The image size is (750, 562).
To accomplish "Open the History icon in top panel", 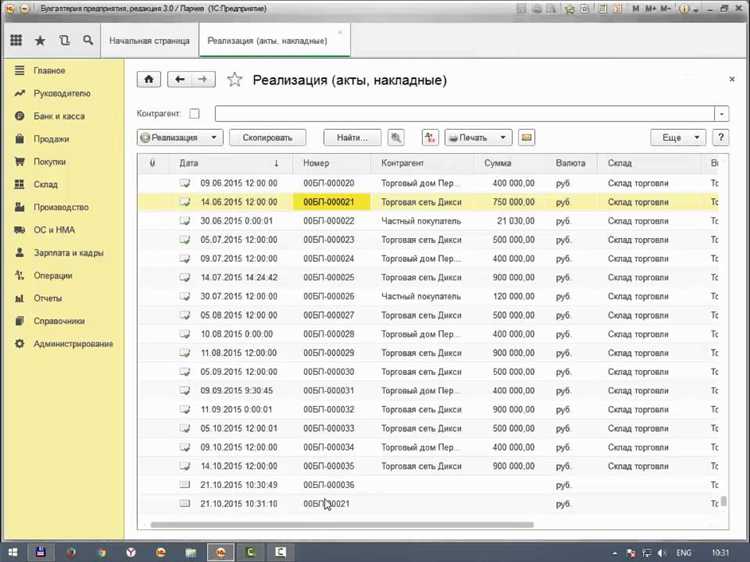I will click(x=64, y=41).
